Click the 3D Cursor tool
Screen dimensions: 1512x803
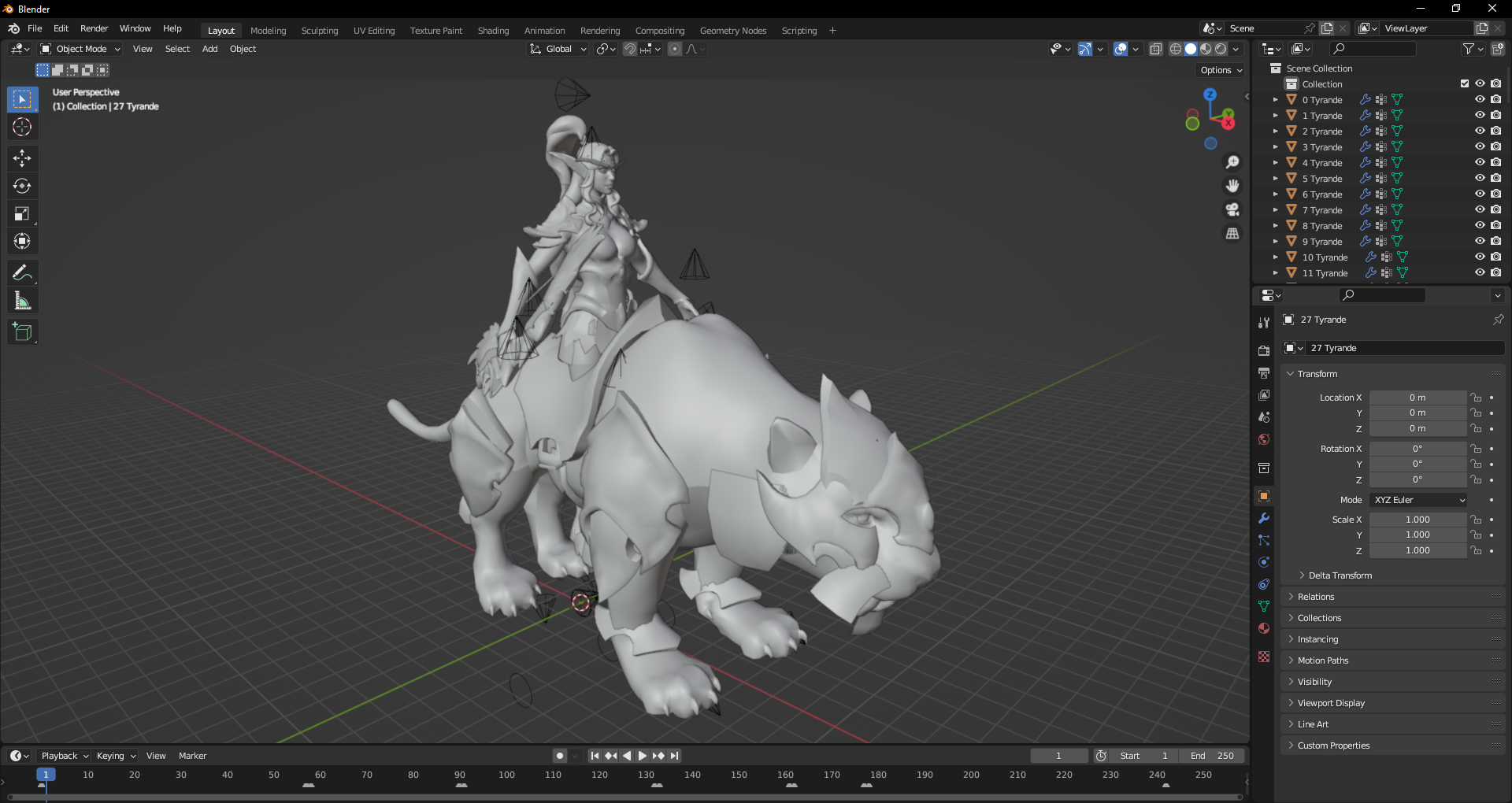coord(22,128)
